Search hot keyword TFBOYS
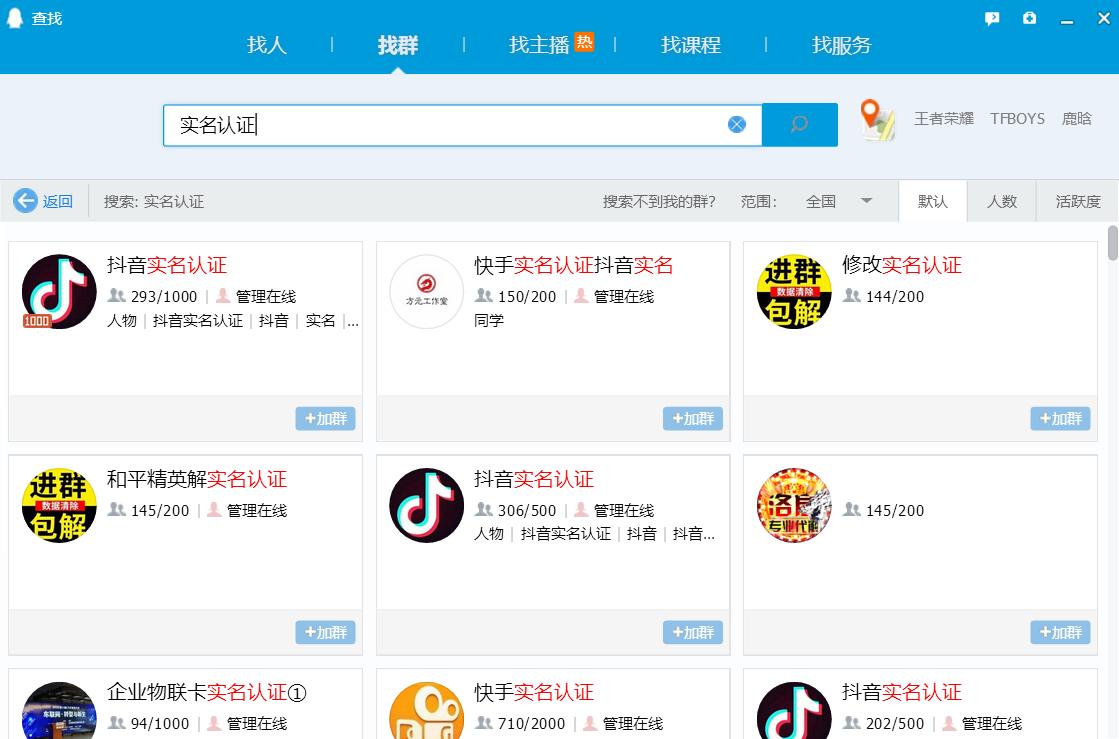Viewport: 1119px width, 739px height. coord(1016,118)
